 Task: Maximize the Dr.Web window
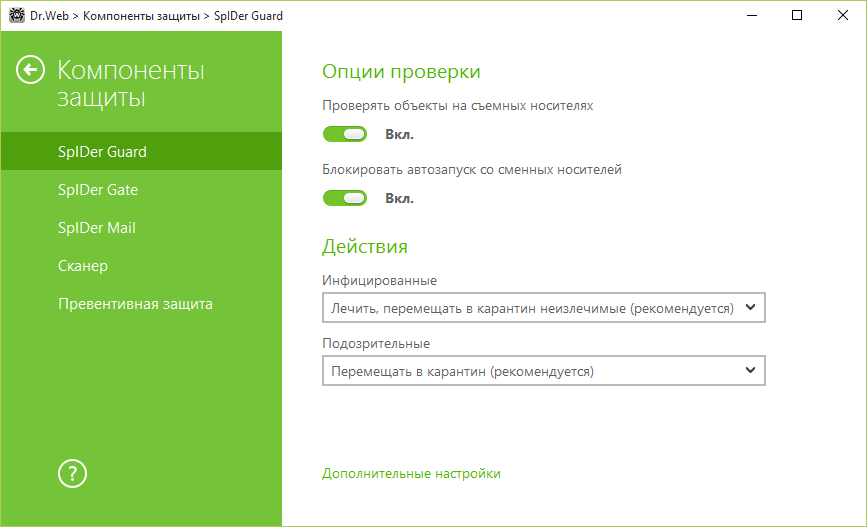797,15
